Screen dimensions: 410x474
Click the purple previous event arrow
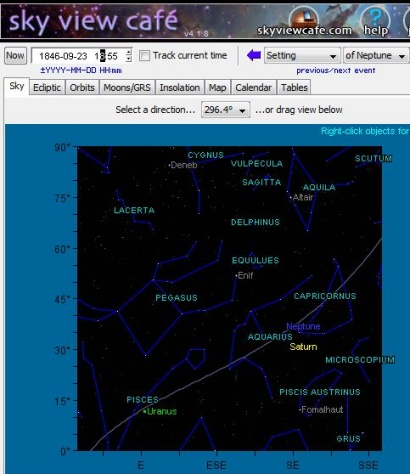pyautogui.click(x=254, y=55)
